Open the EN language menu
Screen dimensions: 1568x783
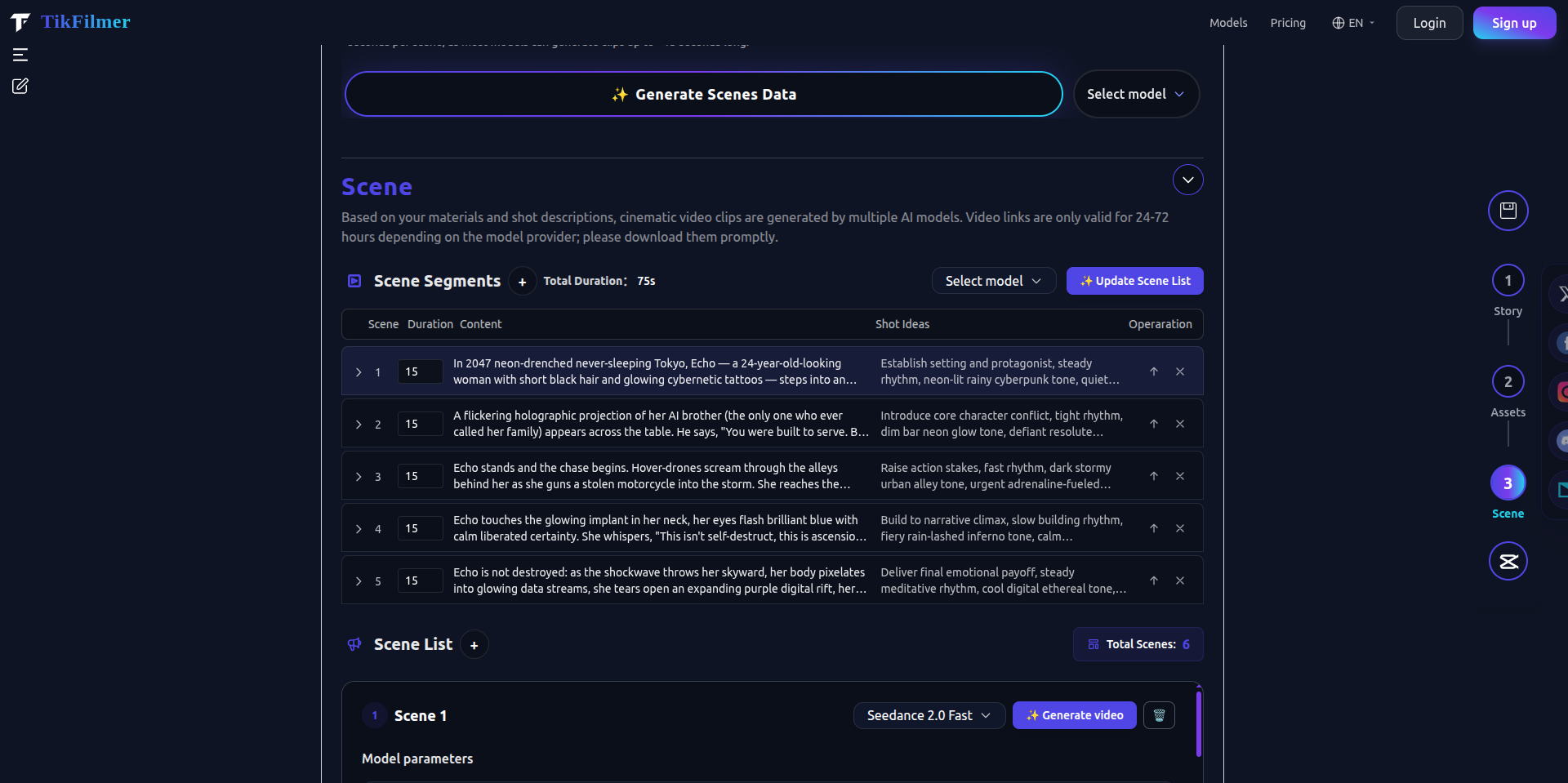(1352, 23)
